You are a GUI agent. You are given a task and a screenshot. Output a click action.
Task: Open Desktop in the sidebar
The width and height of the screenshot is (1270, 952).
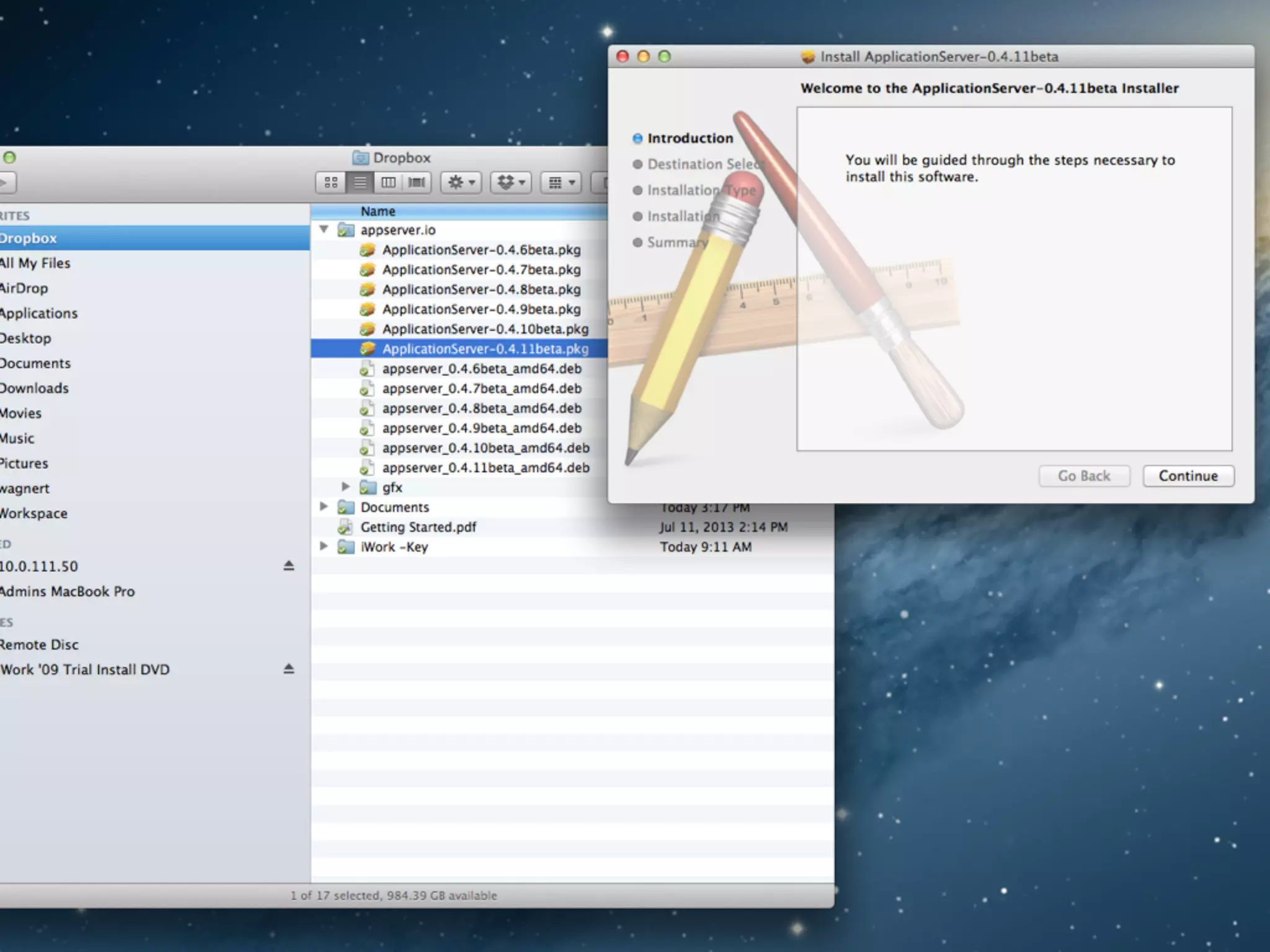pos(154,338)
